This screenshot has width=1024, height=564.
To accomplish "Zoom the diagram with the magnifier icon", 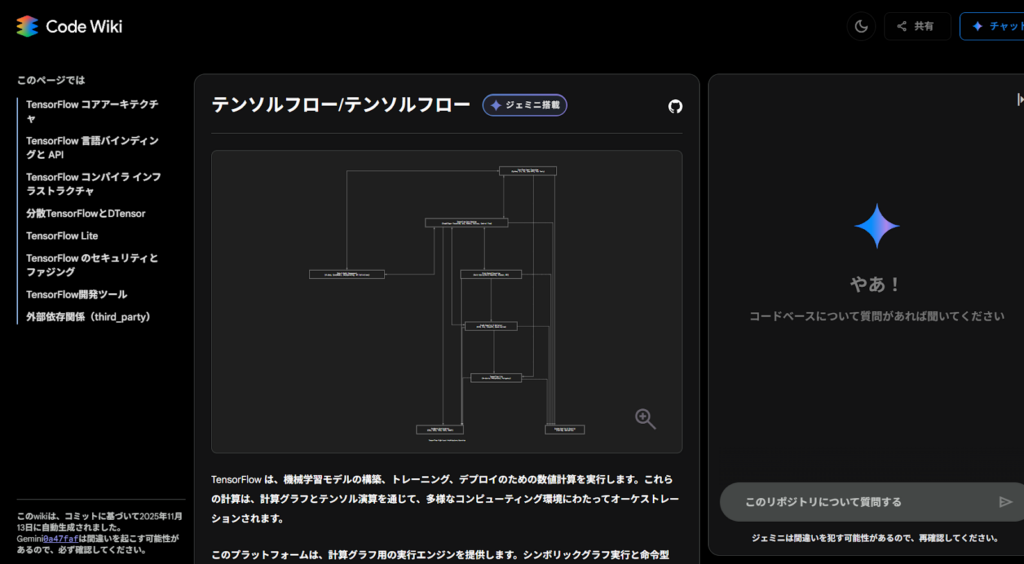I will coord(645,419).
